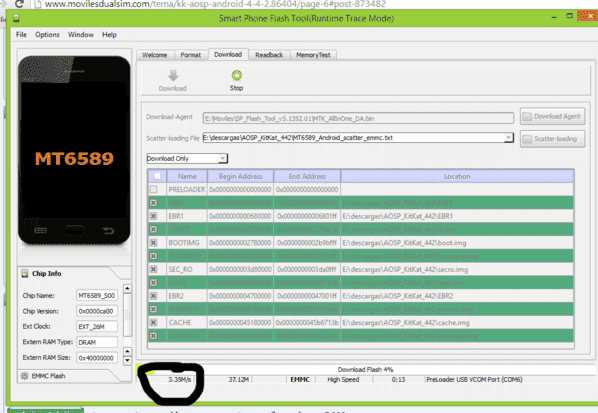Click the Scatter-loading button
This screenshot has width=598, height=413.
coord(553,139)
